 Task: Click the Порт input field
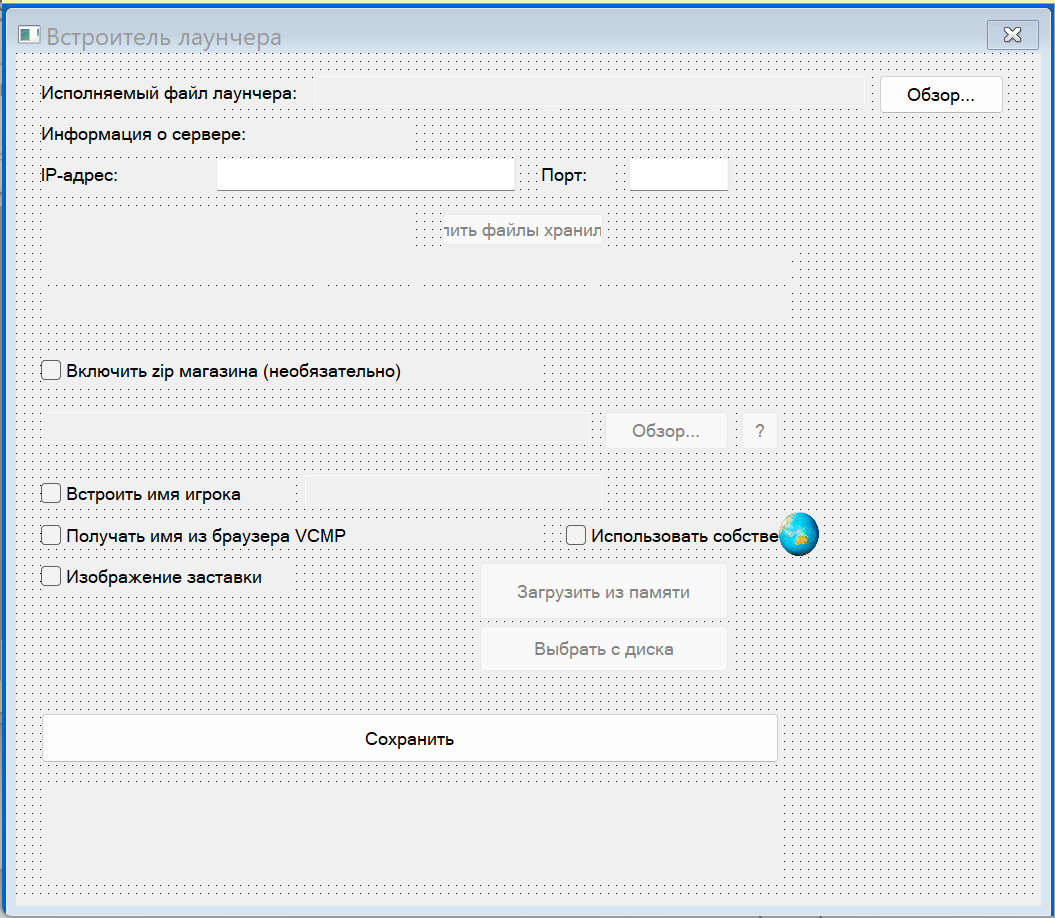[678, 174]
